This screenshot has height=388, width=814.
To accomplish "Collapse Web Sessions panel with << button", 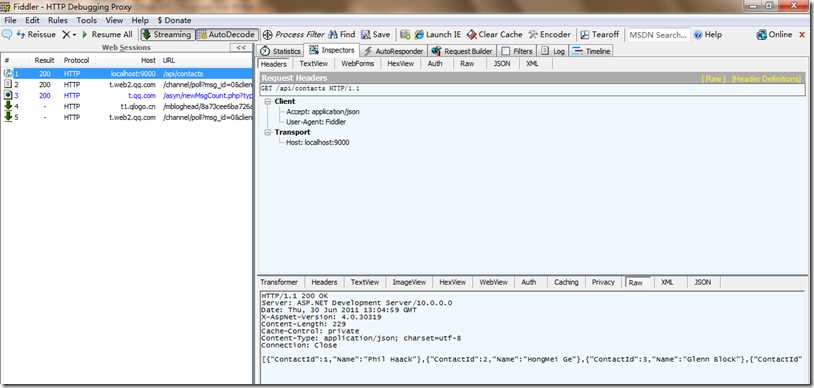I will pyautogui.click(x=241, y=47).
